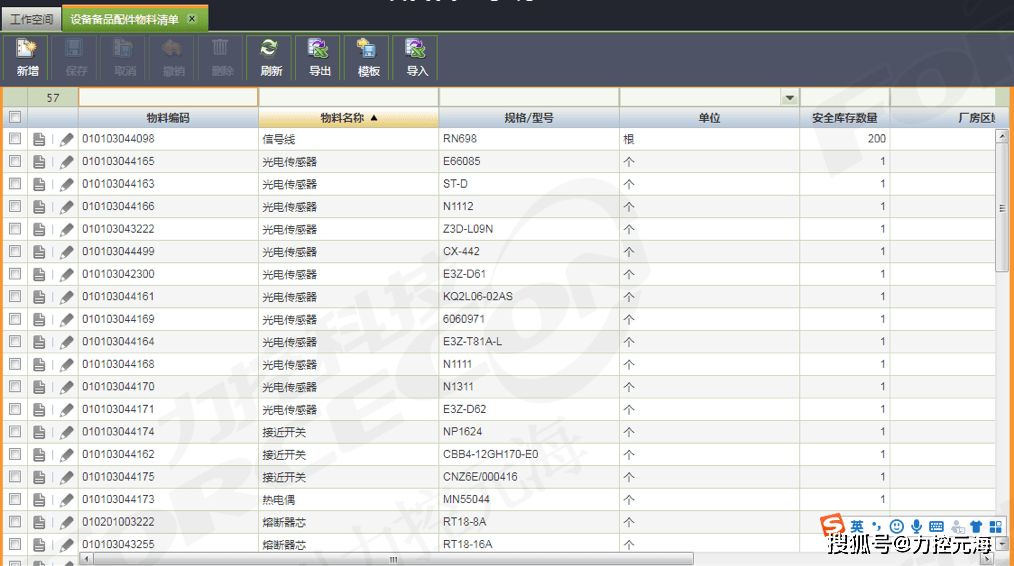Open document icon for row 010103044175
This screenshot has width=1014, height=566.
coord(39,477)
